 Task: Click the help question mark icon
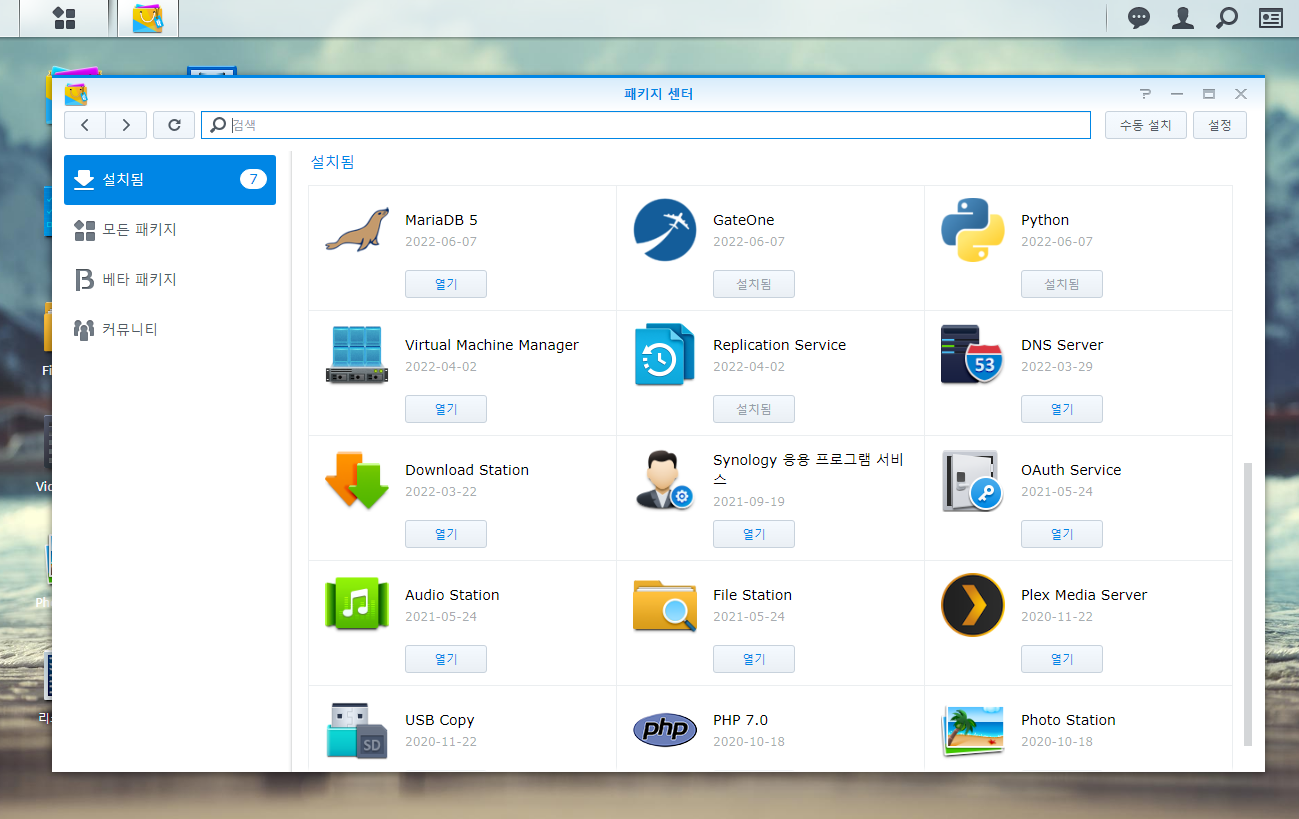tap(1146, 94)
